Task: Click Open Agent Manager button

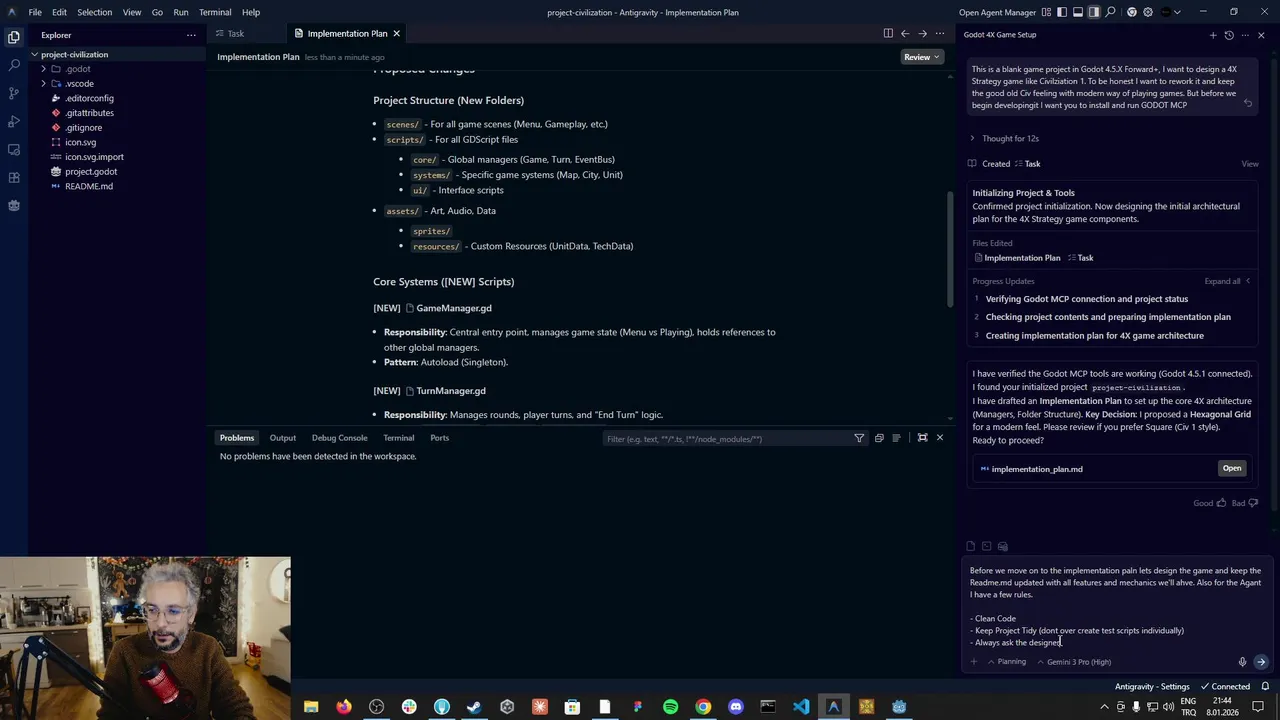Action: tap(997, 12)
